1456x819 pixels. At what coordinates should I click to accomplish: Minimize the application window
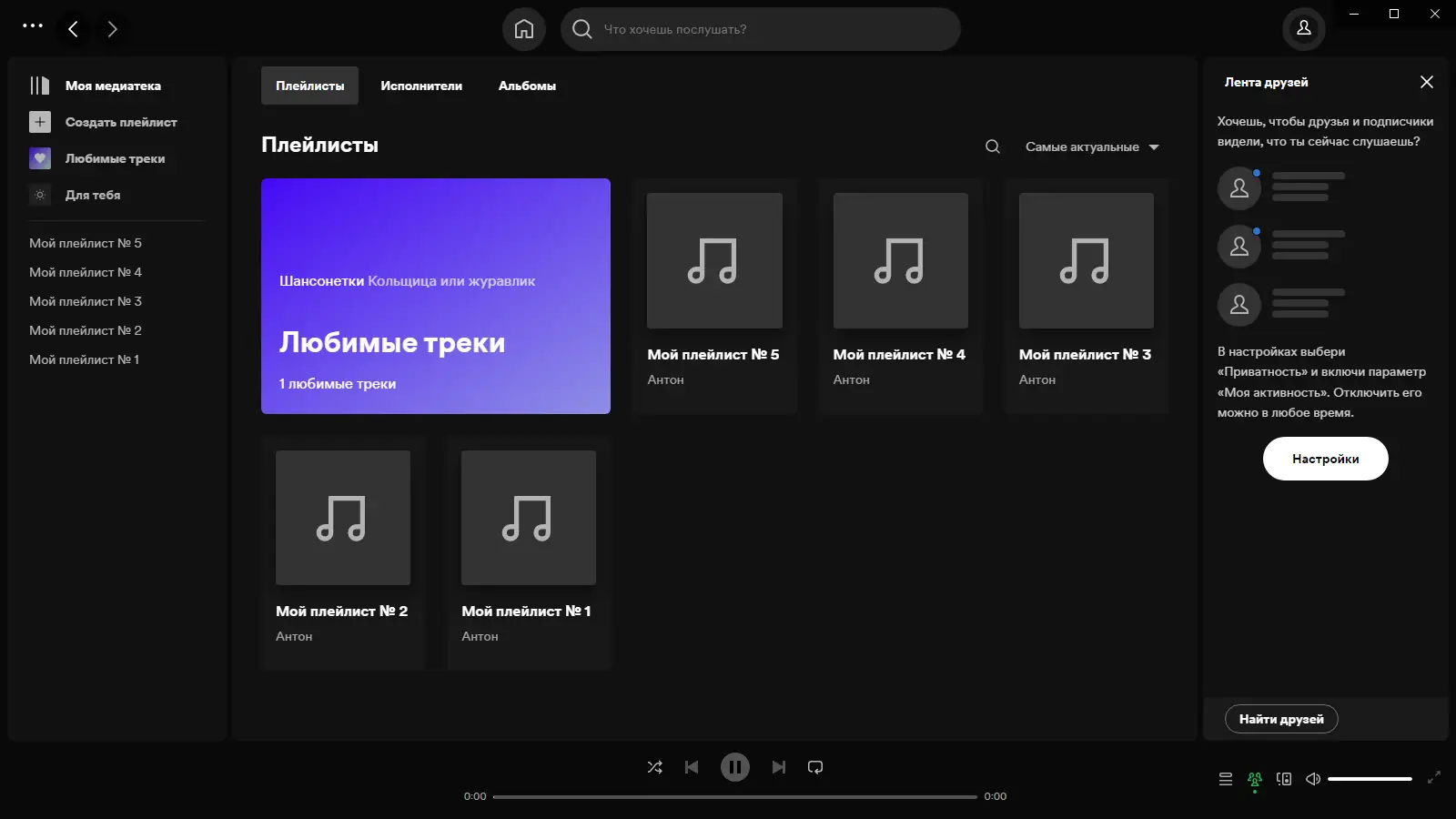(1354, 14)
